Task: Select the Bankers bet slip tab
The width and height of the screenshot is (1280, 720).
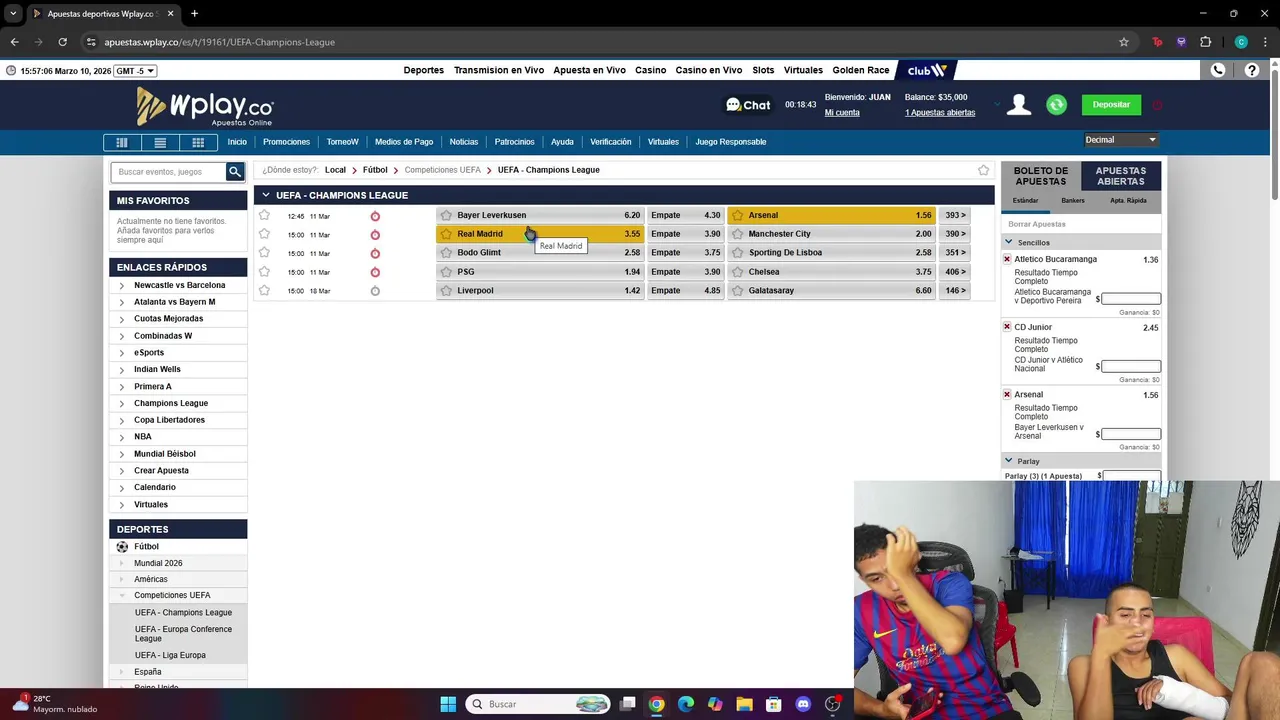Action: point(1073,201)
